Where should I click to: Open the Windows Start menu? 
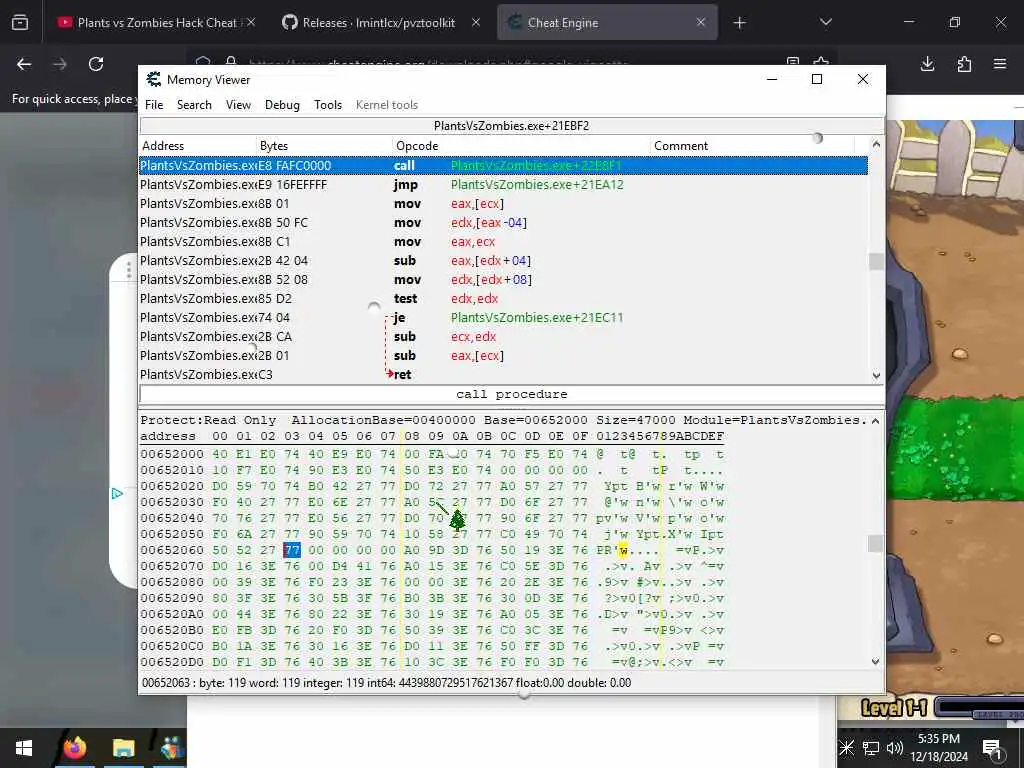click(x=24, y=748)
